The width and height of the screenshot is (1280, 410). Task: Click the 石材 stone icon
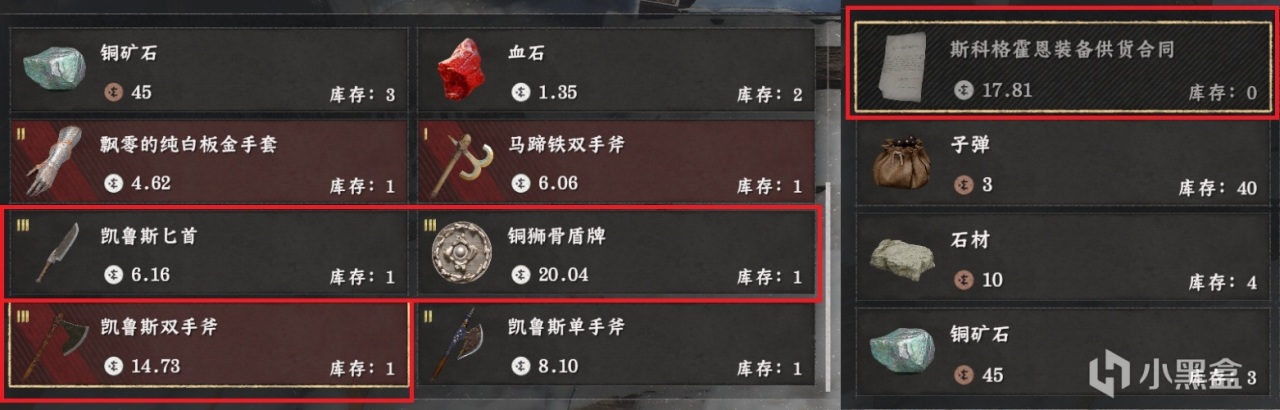click(902, 258)
